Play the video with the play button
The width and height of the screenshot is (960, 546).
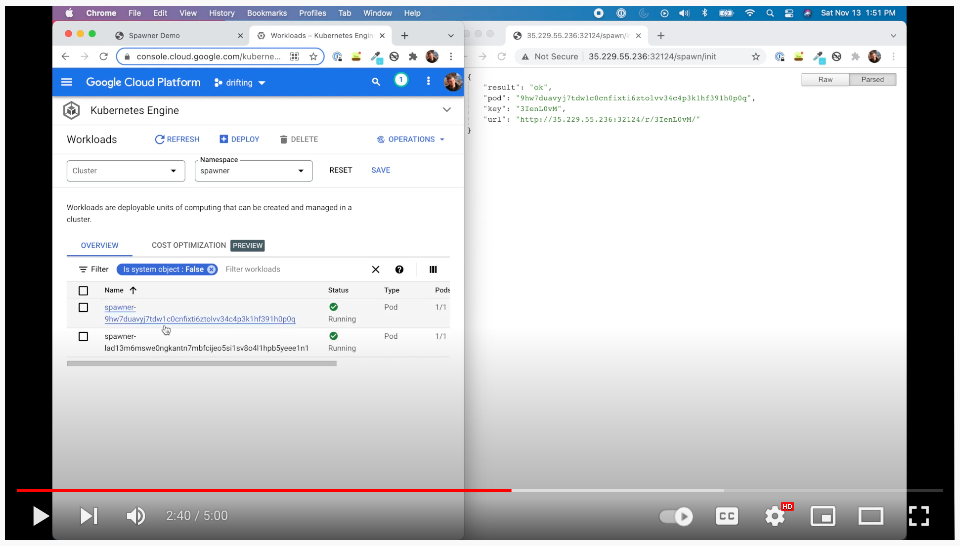click(40, 516)
